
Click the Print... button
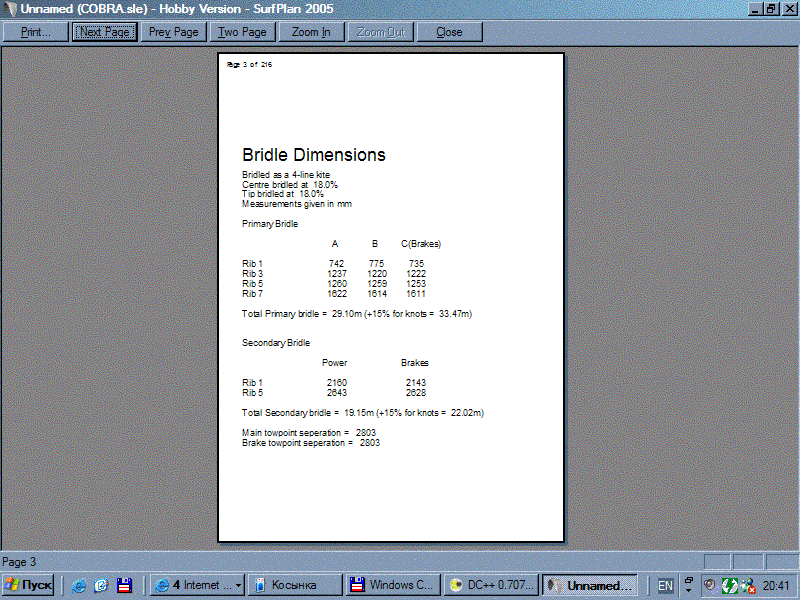(x=36, y=32)
